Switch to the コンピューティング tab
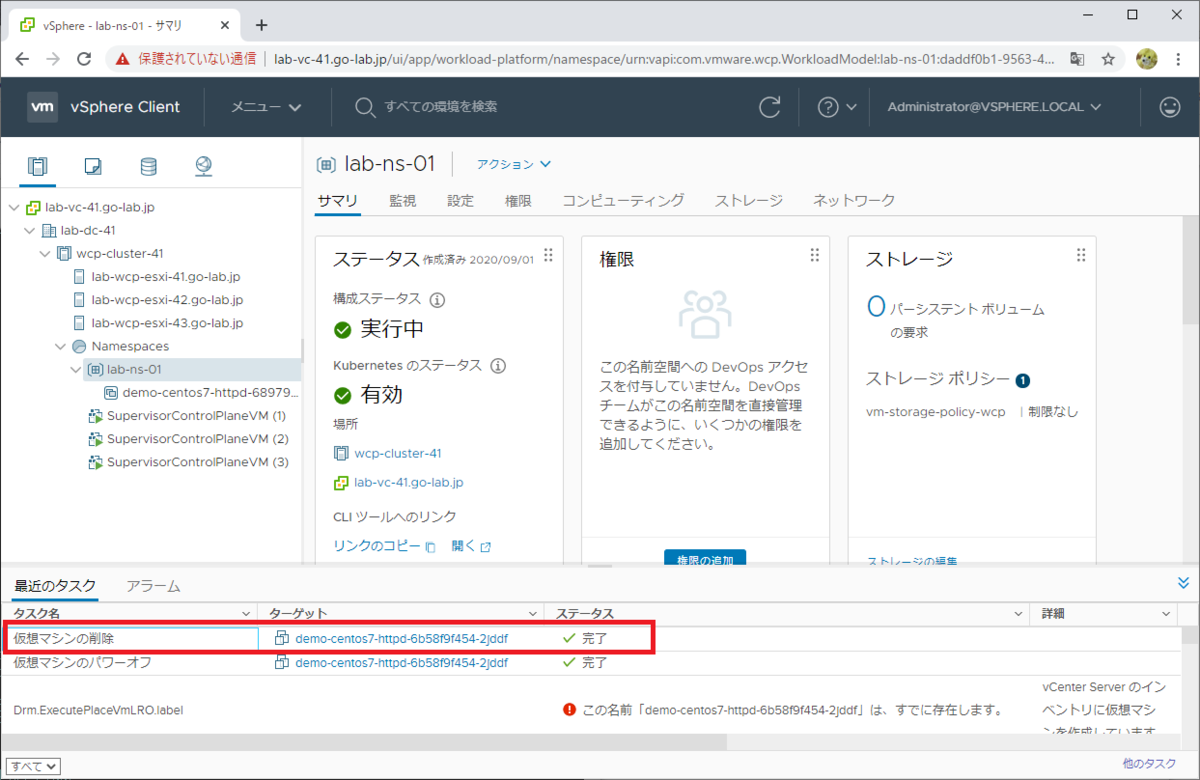This screenshot has width=1200, height=780. 623,201
